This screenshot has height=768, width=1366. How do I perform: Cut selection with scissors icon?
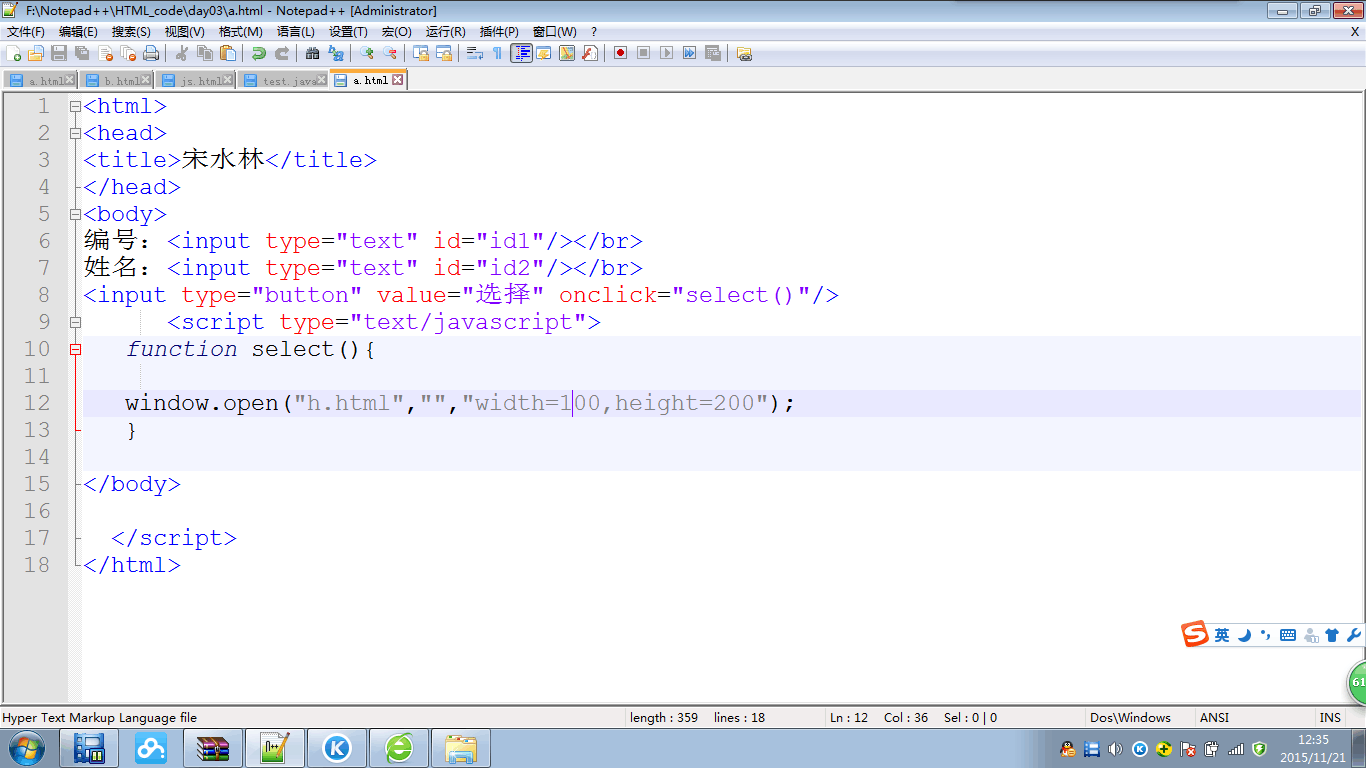[x=181, y=53]
